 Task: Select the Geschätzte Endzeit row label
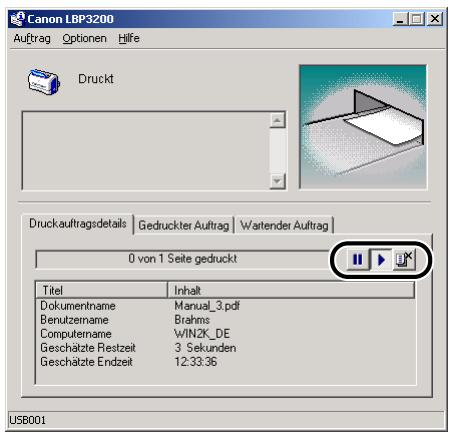[x=86, y=362]
